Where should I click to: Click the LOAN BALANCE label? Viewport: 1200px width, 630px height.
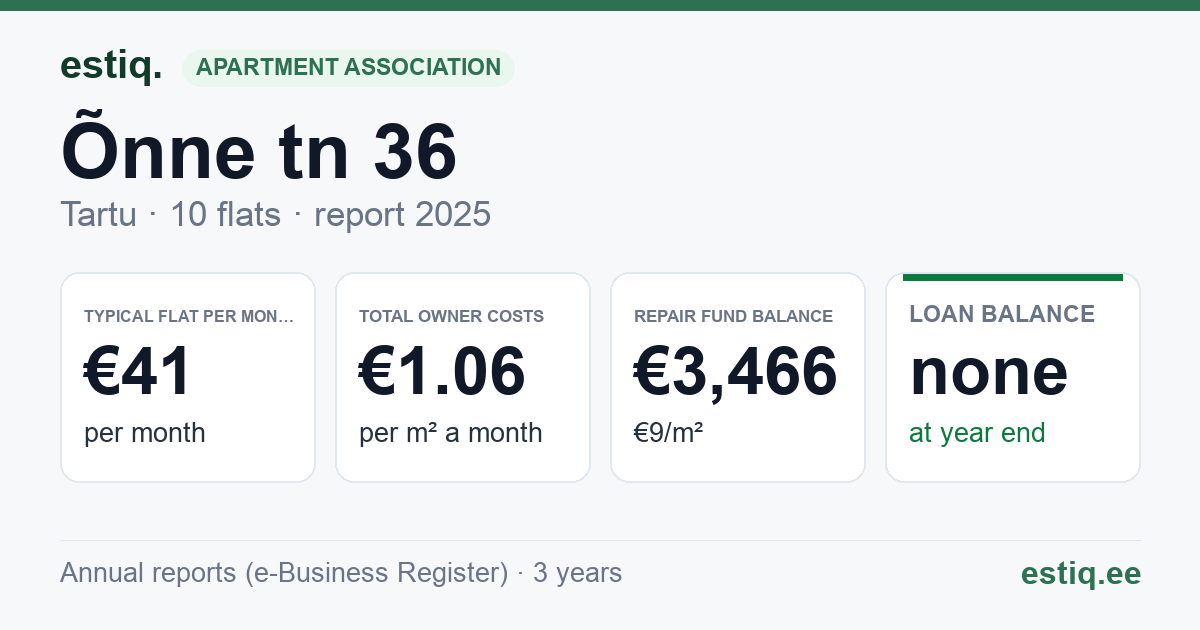1002,314
